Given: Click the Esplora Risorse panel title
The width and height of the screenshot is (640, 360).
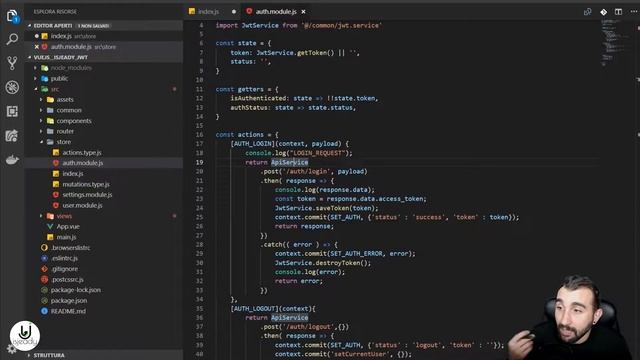Looking at the screenshot, I should [x=55, y=12].
